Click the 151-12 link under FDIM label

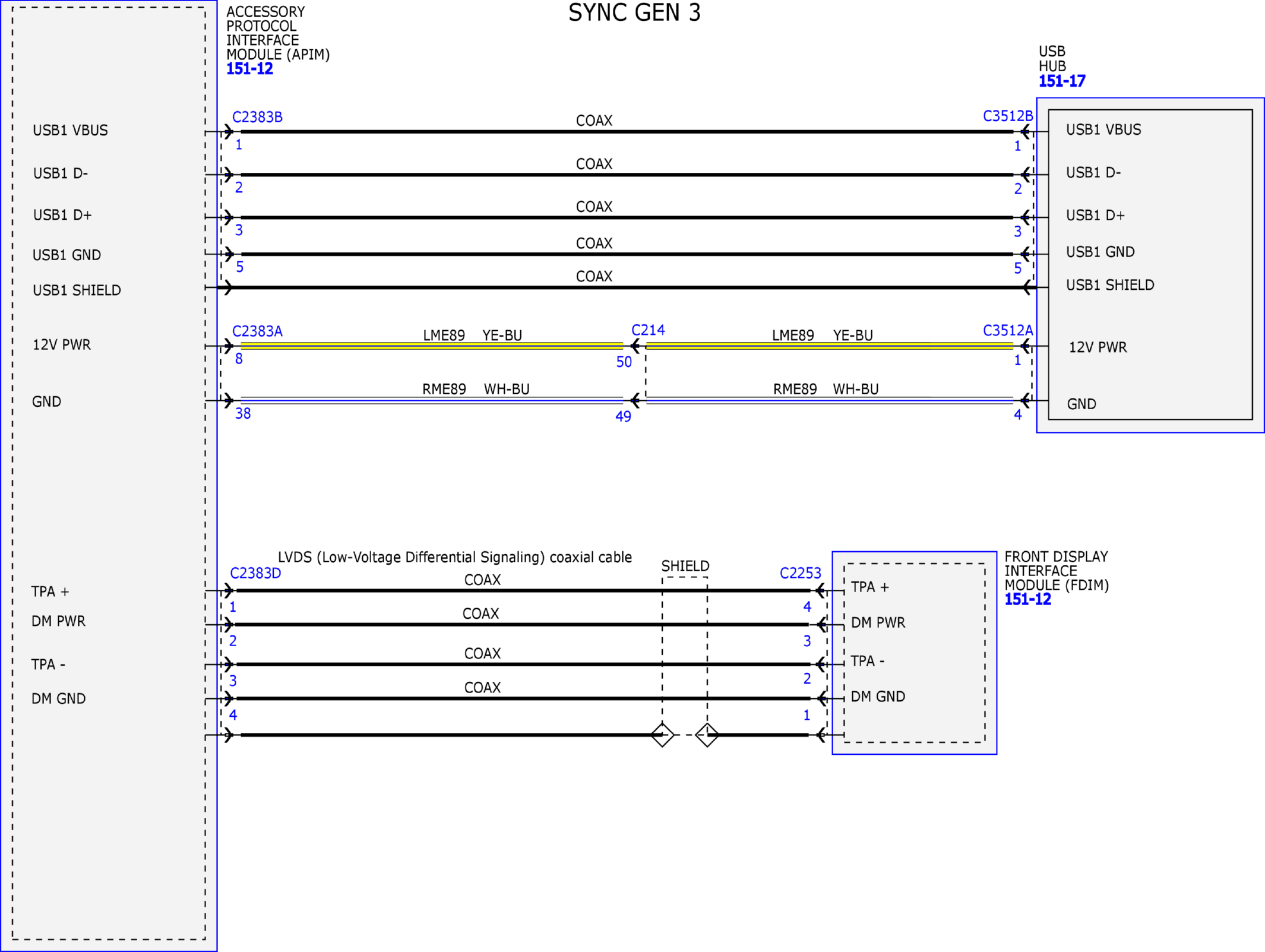pyautogui.click(x=1027, y=599)
